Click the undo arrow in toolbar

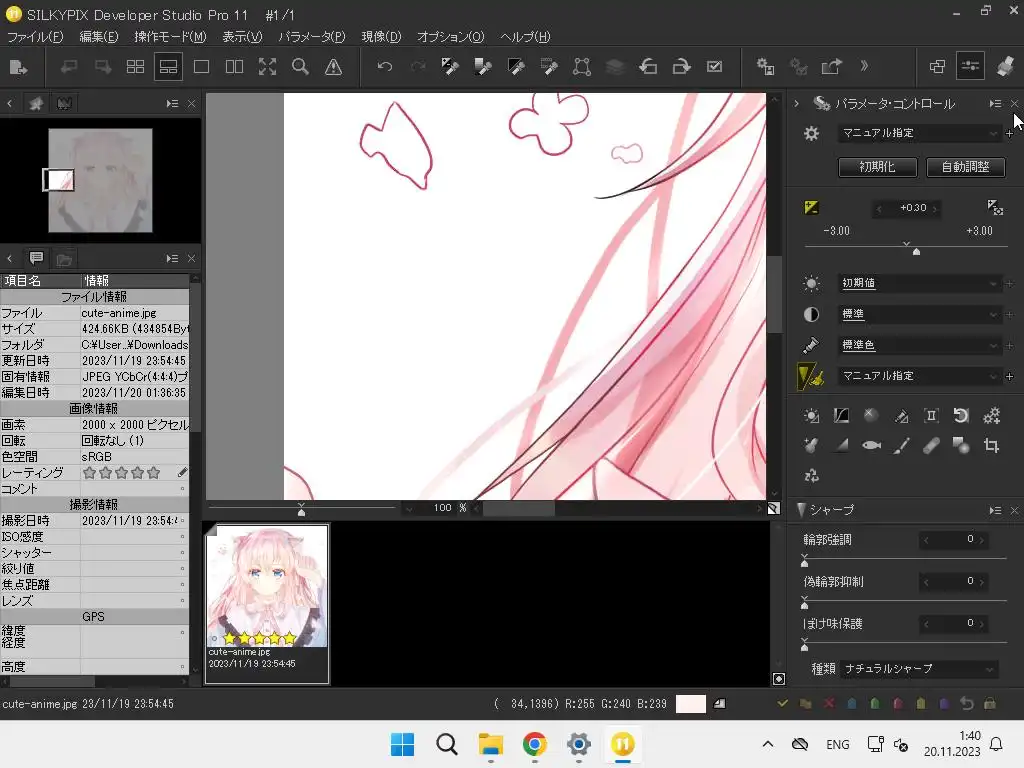click(x=385, y=67)
